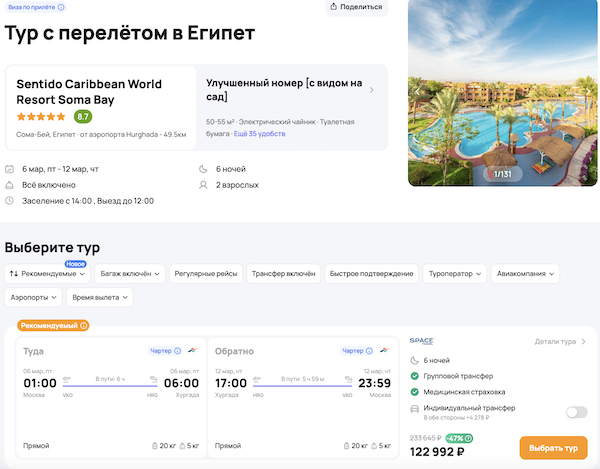
Task: Click the airline logo on Туда flight
Action: tap(191, 351)
